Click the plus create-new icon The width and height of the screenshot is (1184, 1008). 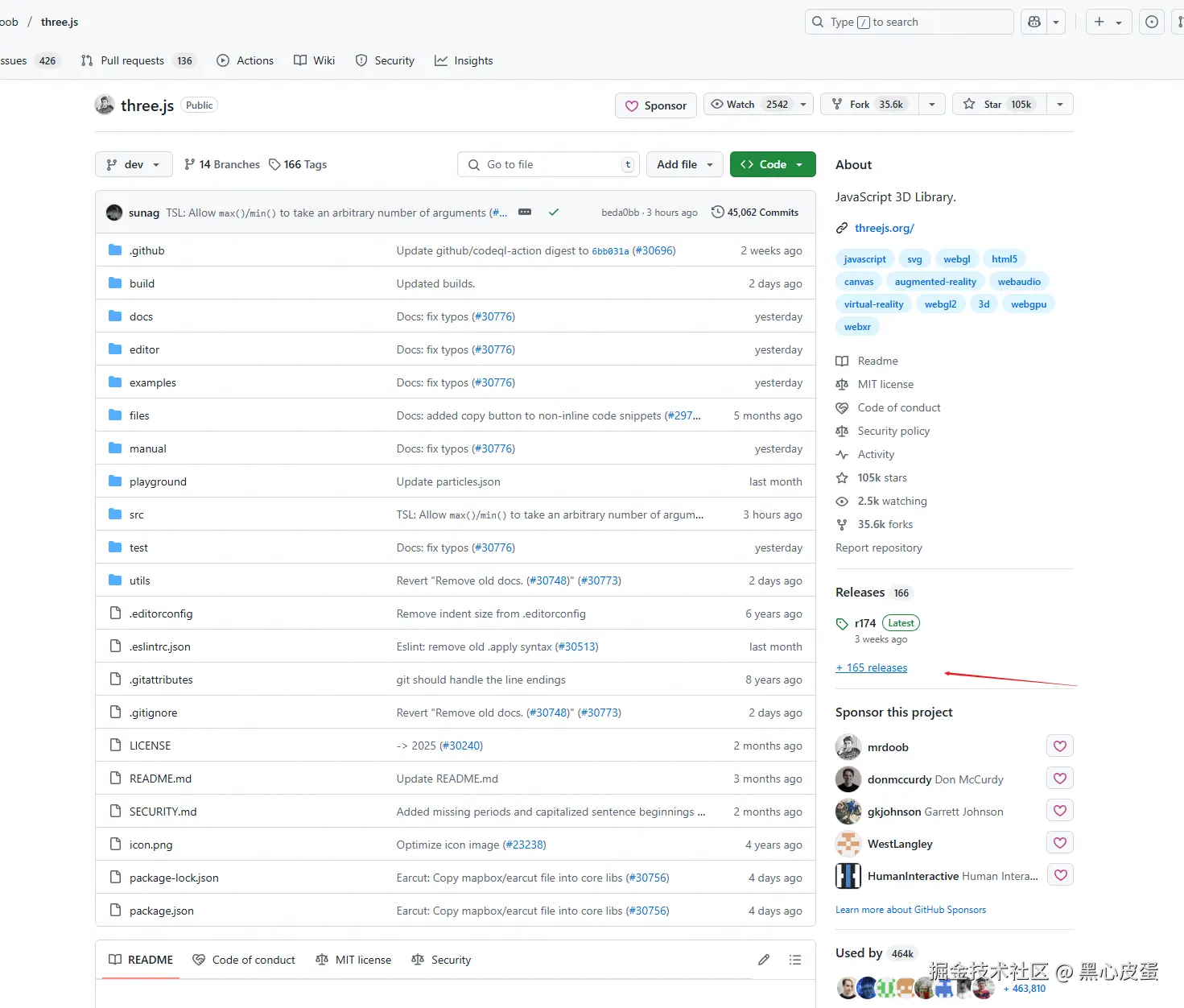pyautogui.click(x=1099, y=22)
